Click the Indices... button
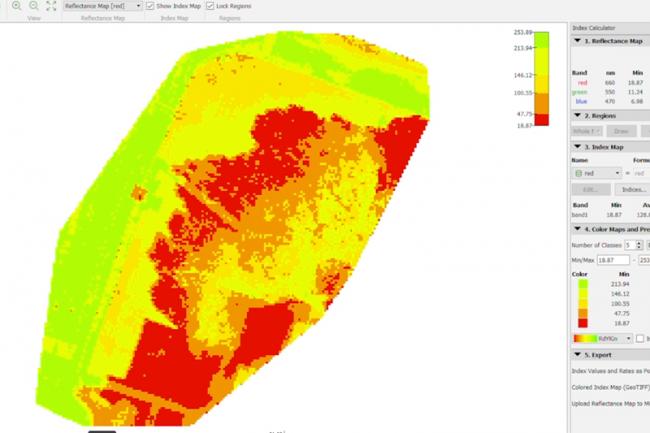This screenshot has height=433, width=650. 632,189
